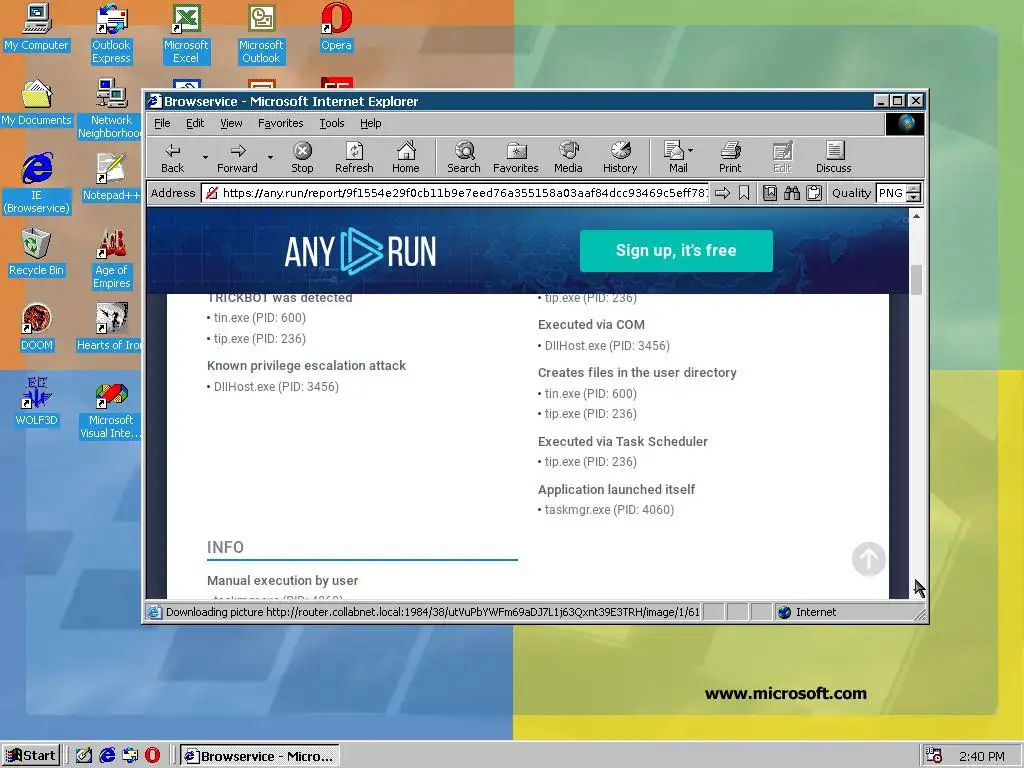The width and height of the screenshot is (1024, 768).
Task: Open Notepad++ desktop icon
Action: pos(111,177)
